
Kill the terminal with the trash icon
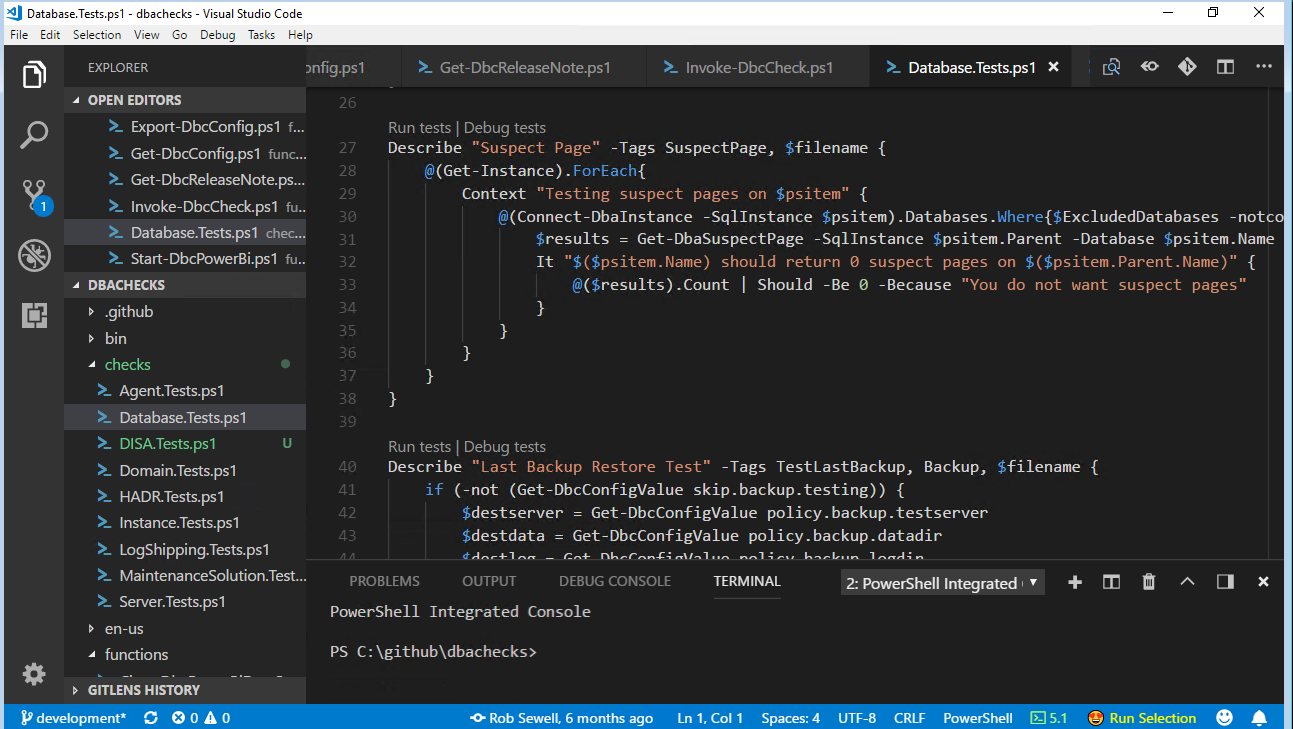click(x=1148, y=581)
